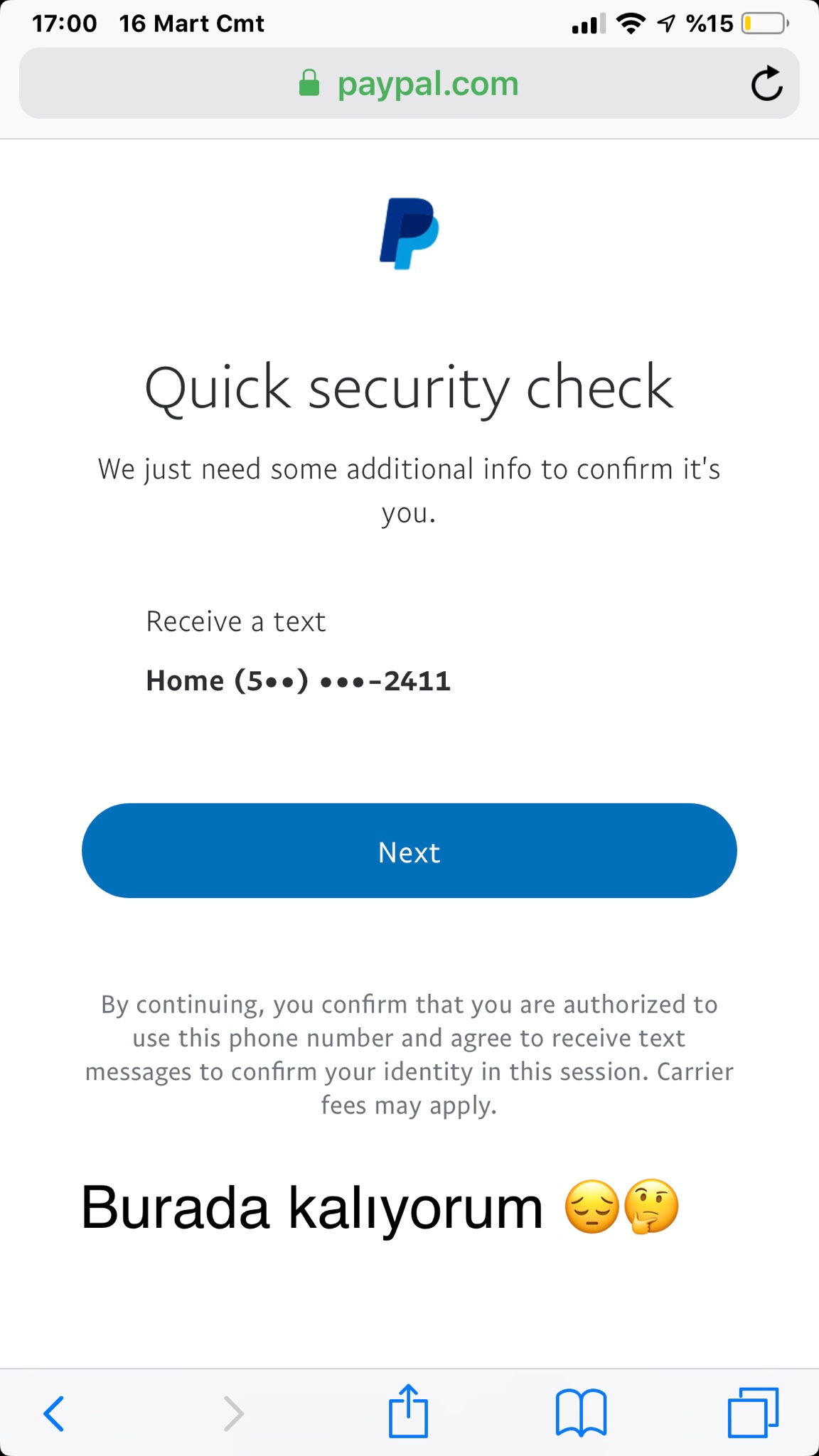Tap the Wi-Fi status icon

pyautogui.click(x=631, y=24)
